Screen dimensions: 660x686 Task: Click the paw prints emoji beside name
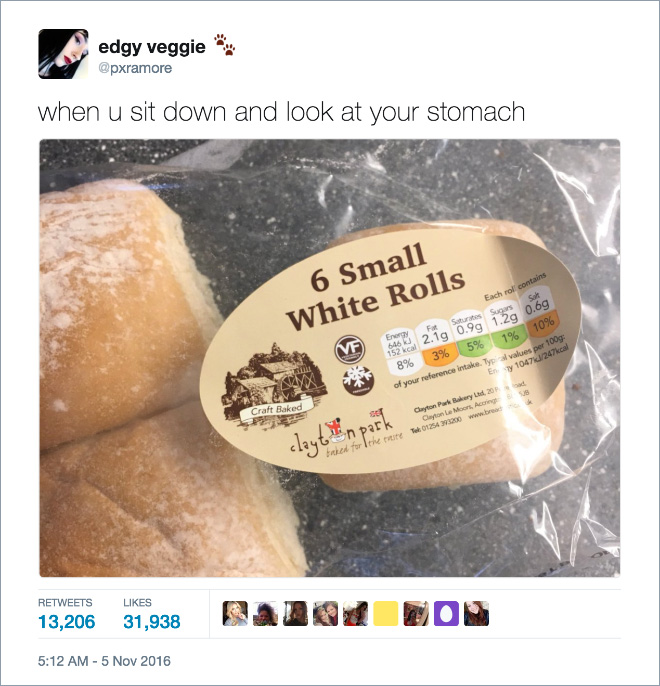coord(224,45)
